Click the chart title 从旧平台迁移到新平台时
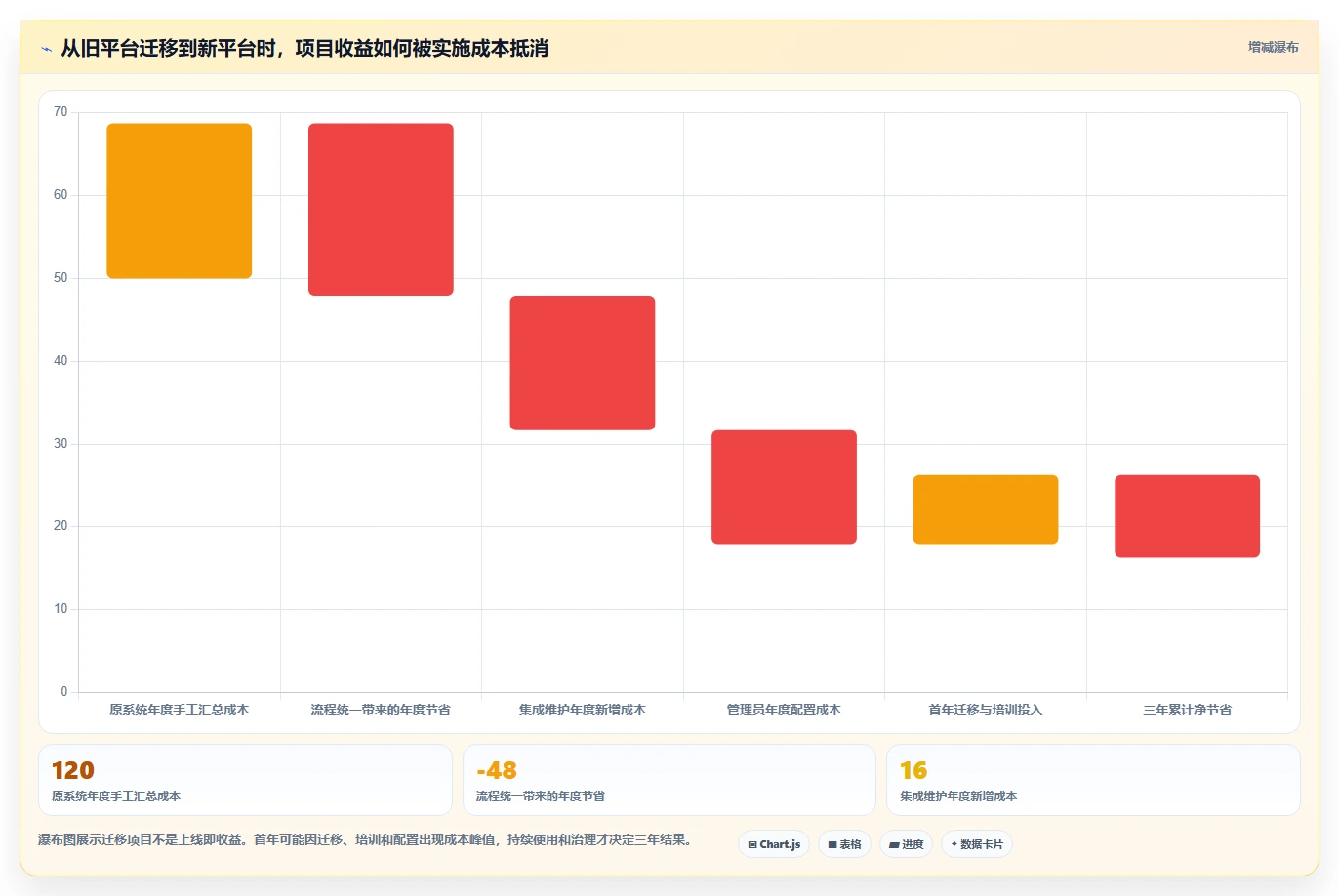Viewport: 1339px width, 896px height. tap(304, 49)
